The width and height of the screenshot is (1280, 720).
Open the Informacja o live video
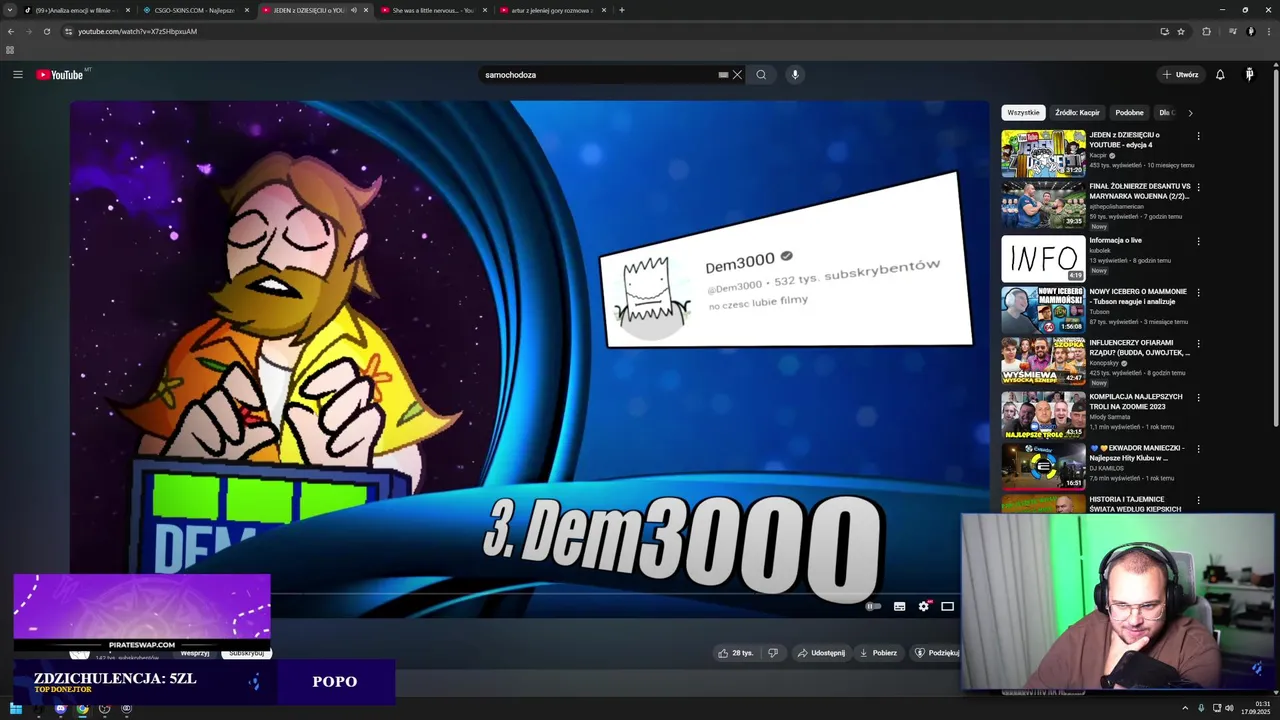pyautogui.click(x=1043, y=258)
